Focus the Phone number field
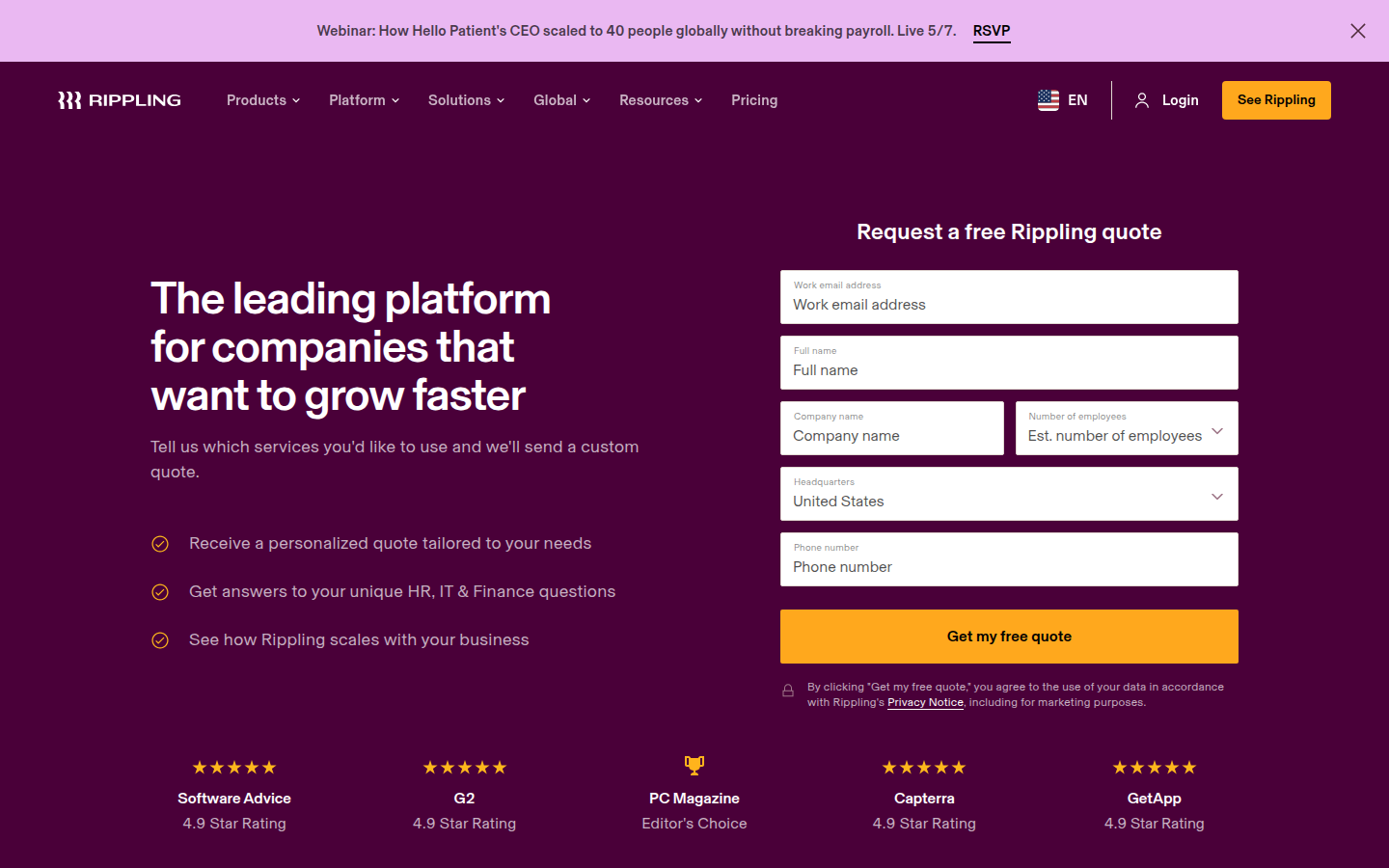1389x868 pixels. tap(1009, 559)
